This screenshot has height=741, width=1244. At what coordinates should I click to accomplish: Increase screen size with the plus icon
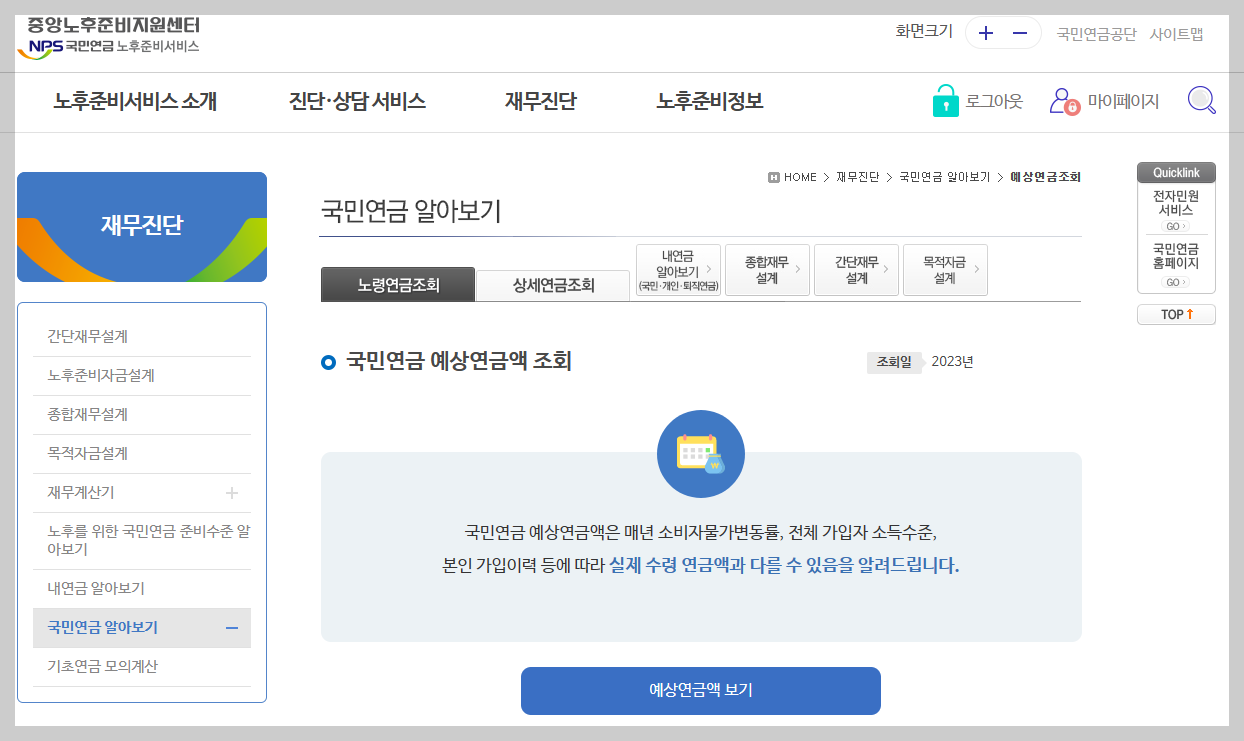tap(986, 32)
